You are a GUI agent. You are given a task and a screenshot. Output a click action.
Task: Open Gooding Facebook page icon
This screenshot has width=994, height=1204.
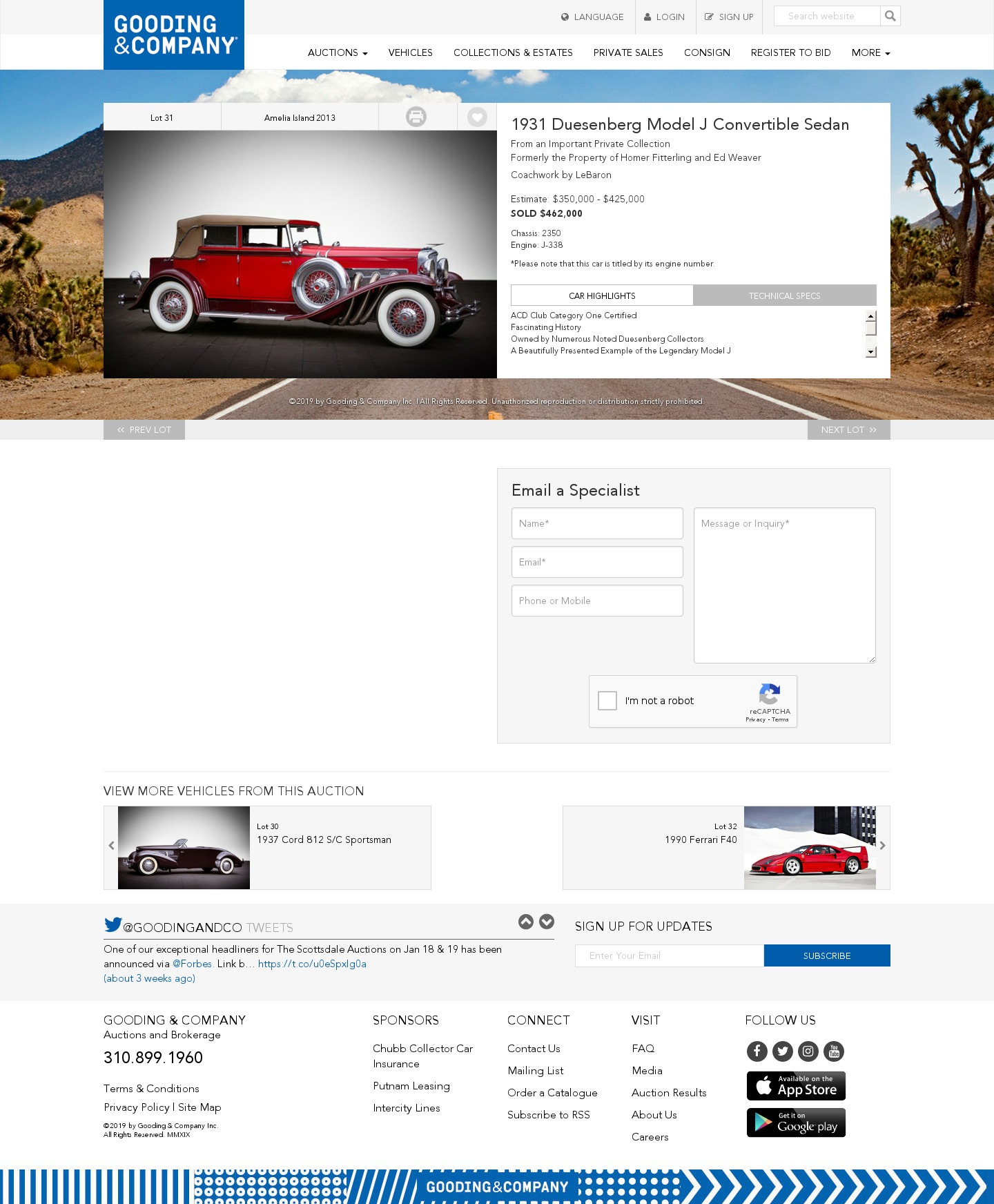[x=757, y=1051]
